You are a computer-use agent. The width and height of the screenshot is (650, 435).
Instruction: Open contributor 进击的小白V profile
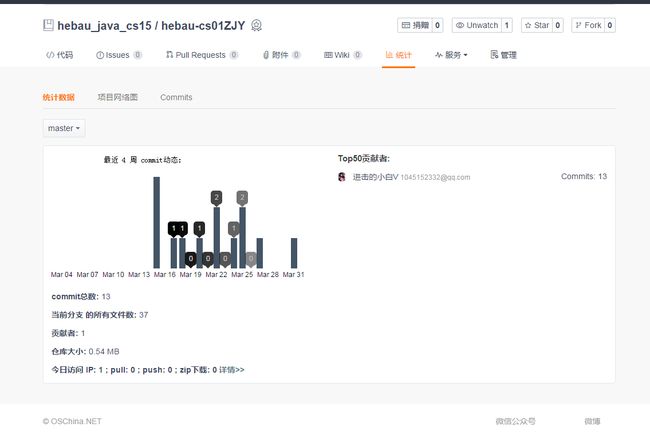click(375, 177)
